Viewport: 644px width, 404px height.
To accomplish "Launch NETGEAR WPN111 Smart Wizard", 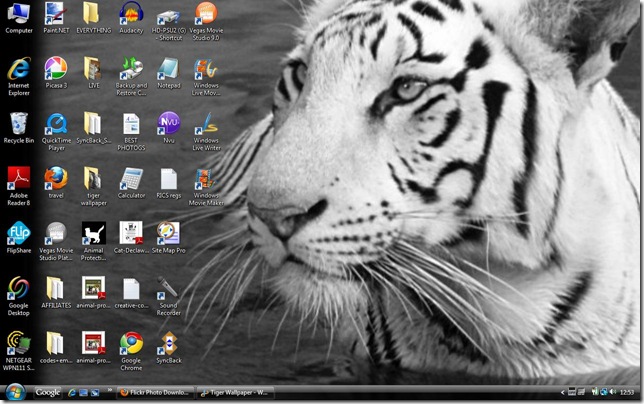I will click(19, 351).
